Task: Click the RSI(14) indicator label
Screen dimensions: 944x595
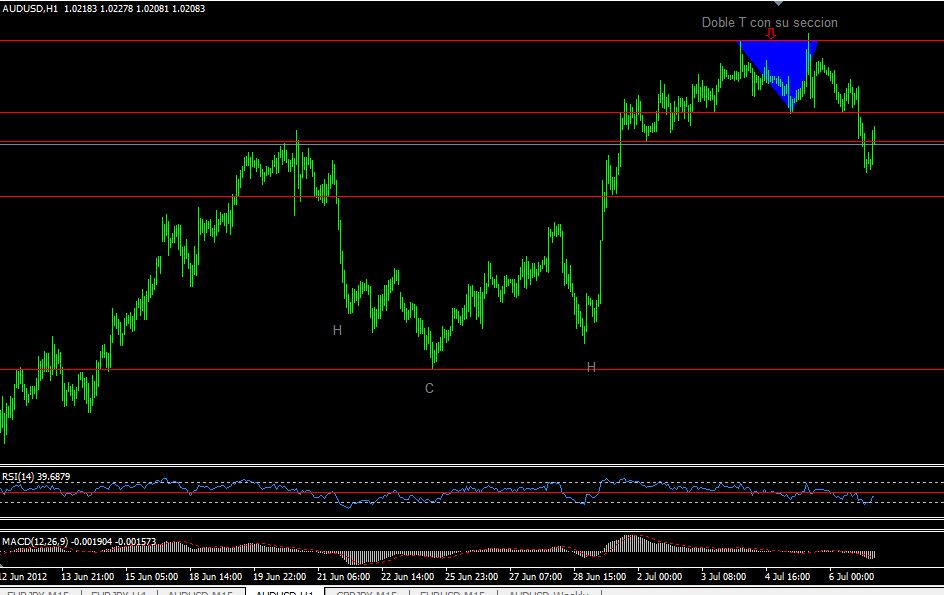Action: click(x=37, y=476)
